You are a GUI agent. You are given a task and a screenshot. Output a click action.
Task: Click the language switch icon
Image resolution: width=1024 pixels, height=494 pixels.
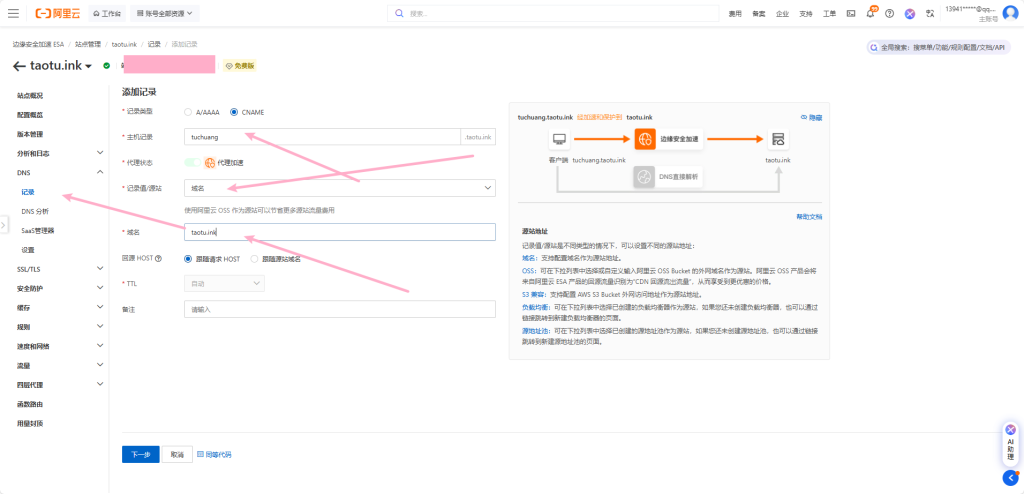coord(930,14)
